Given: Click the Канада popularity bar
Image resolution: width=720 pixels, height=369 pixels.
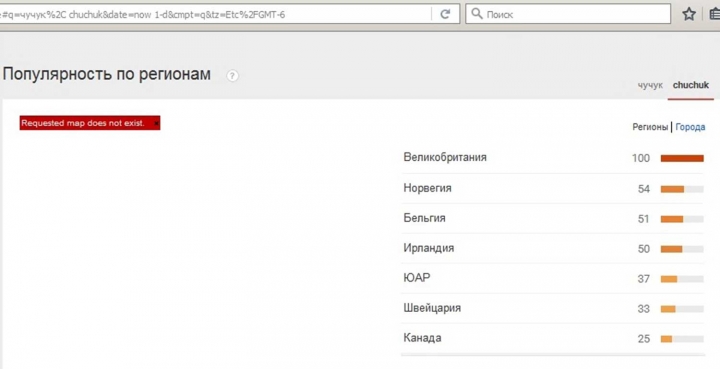Looking at the screenshot, I should (682, 339).
